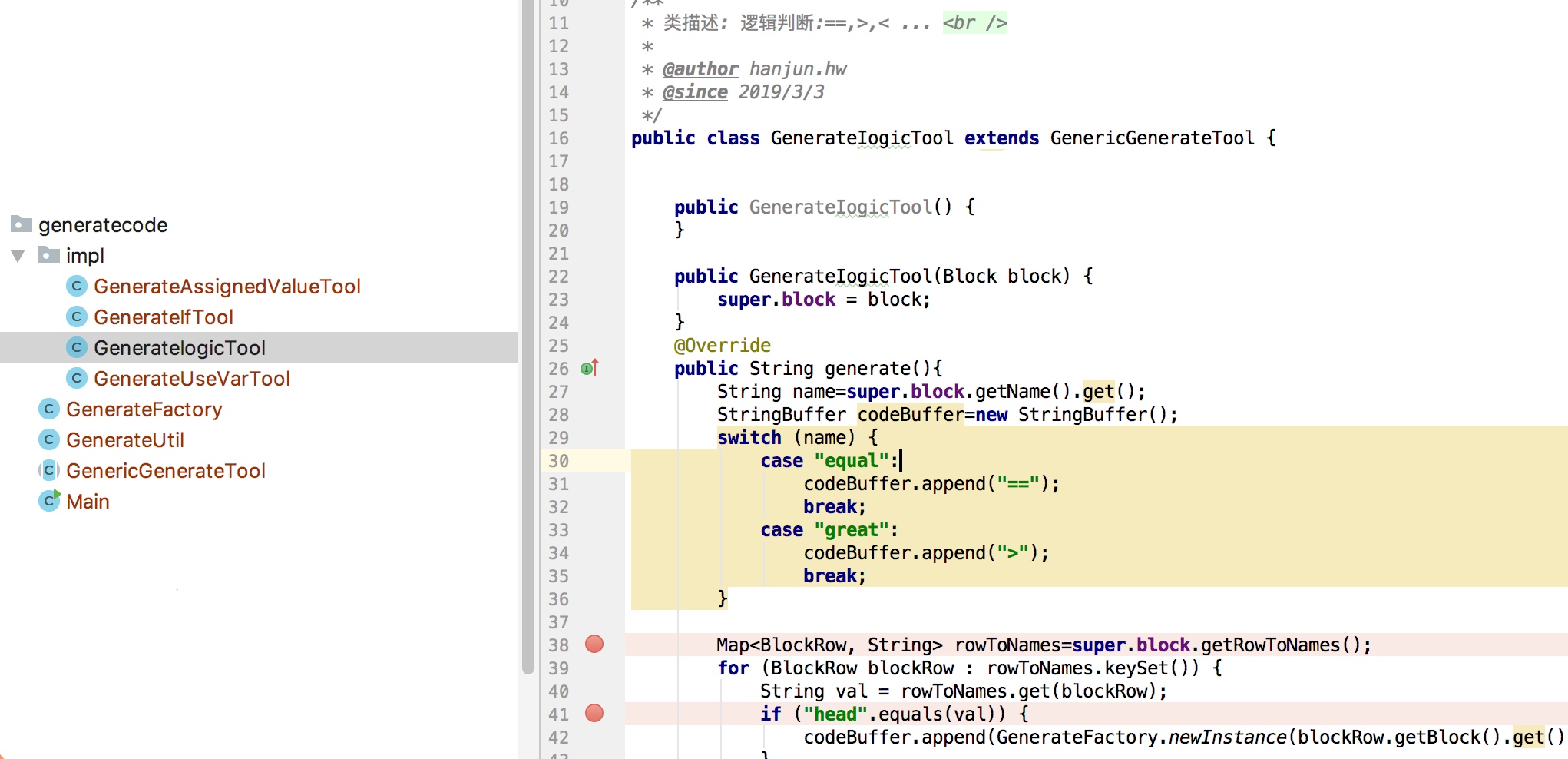1568x759 pixels.
Task: Open GenerateFactory file in tree
Action: click(x=144, y=409)
